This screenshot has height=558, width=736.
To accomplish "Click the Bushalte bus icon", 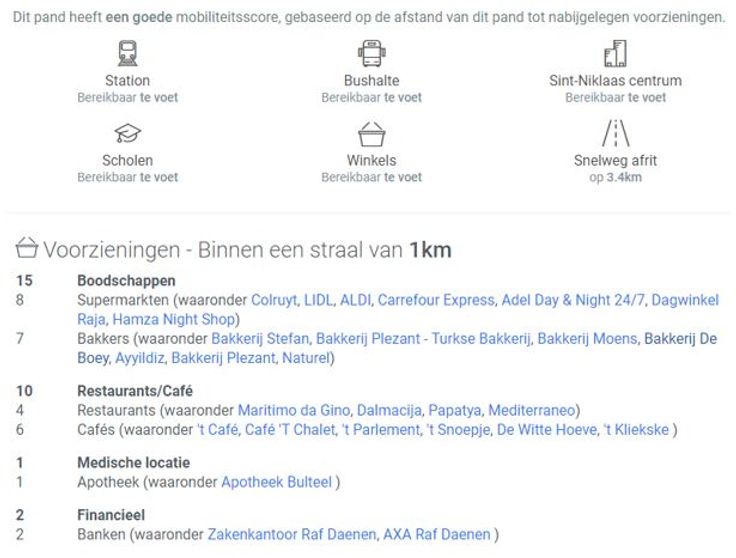I will [x=371, y=53].
